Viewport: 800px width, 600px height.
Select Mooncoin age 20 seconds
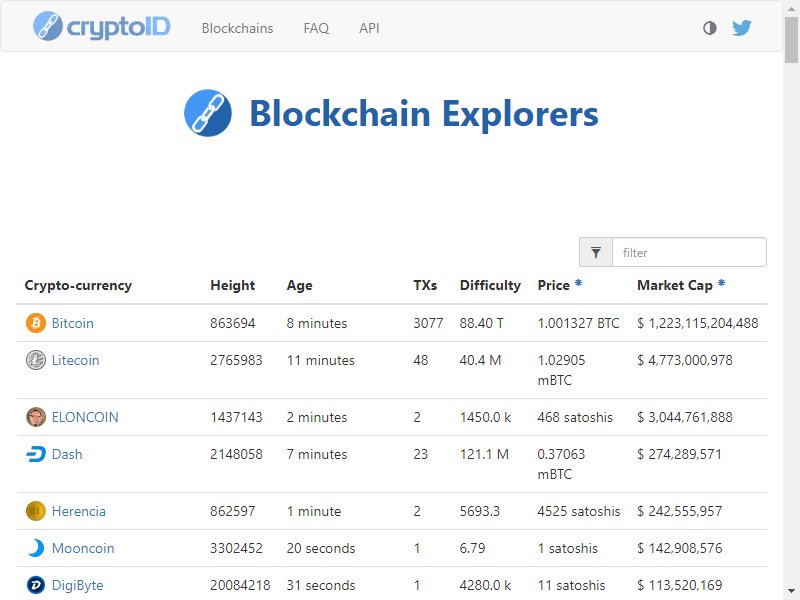(x=321, y=548)
